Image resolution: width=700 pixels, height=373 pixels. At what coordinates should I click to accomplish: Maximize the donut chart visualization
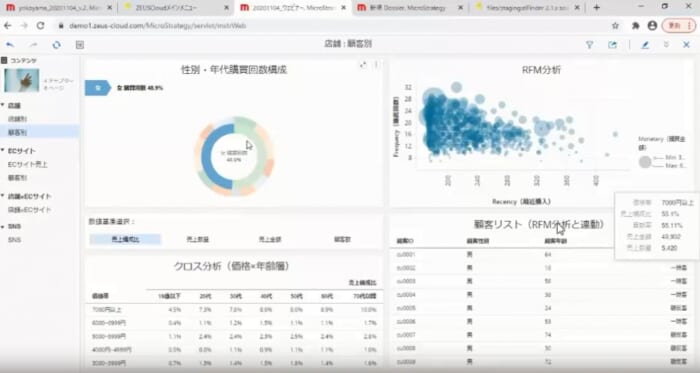[x=363, y=65]
